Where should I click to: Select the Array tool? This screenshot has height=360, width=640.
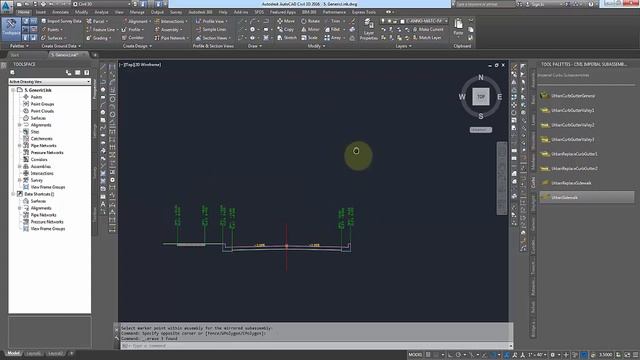click(x=333, y=38)
